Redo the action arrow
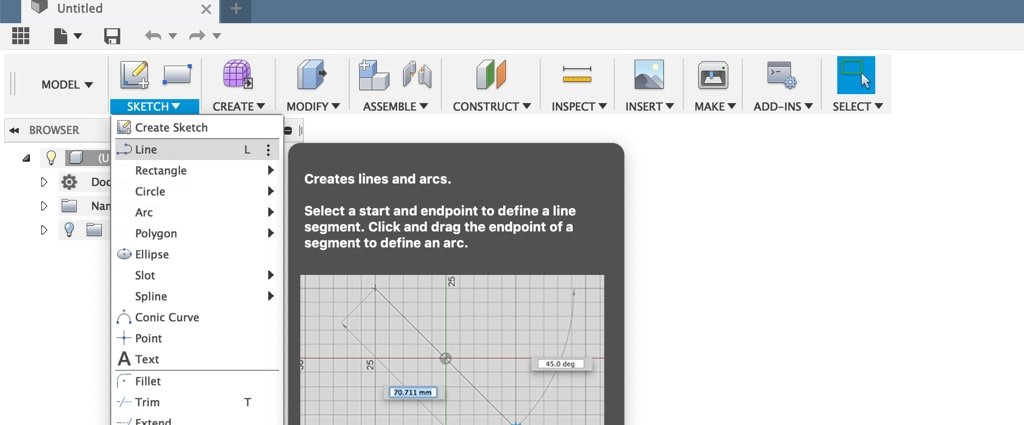Image resolution: width=1024 pixels, height=425 pixels. point(197,36)
